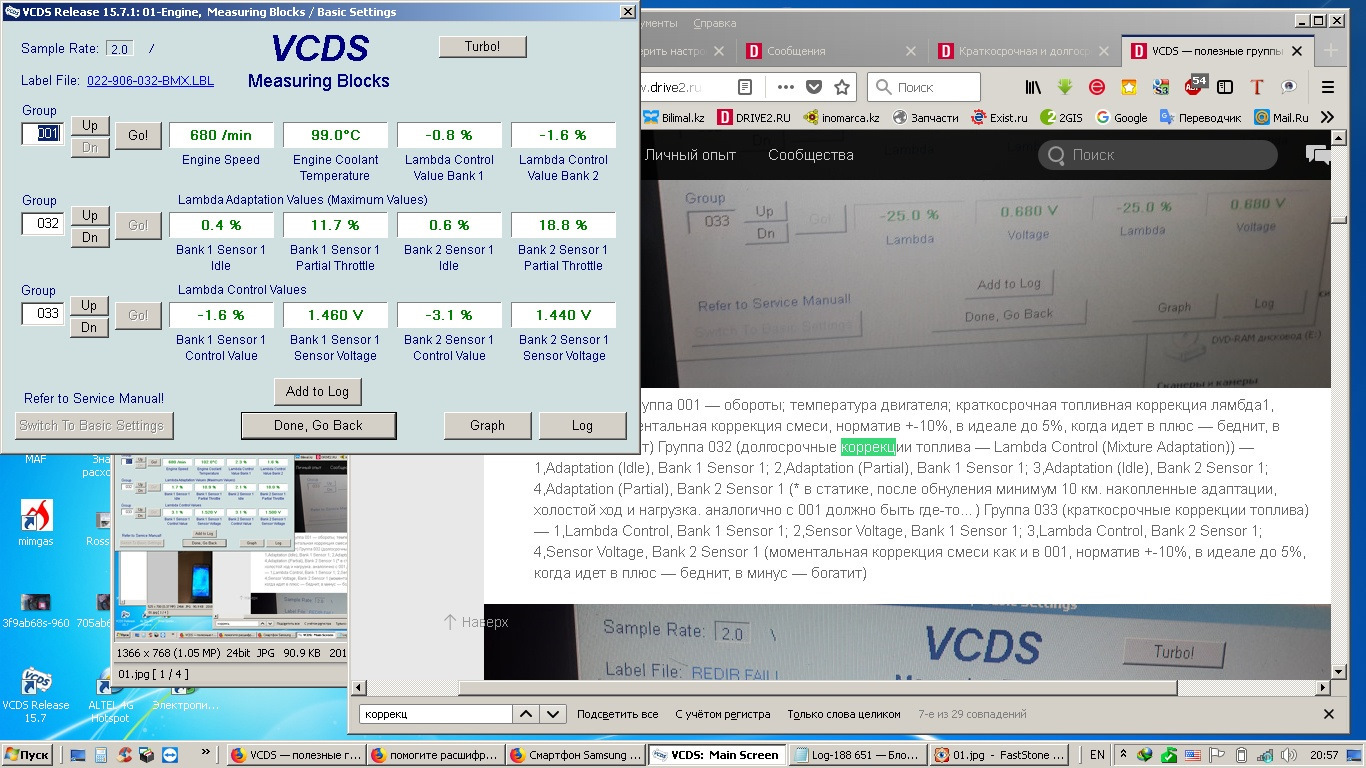Viewport: 1366px width, 768px height.
Task: Expand quick launch overflow chevron
Action: 206,751
